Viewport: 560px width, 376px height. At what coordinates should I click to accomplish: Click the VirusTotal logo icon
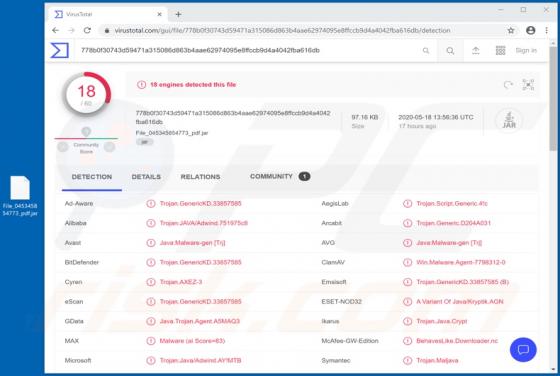click(59, 50)
